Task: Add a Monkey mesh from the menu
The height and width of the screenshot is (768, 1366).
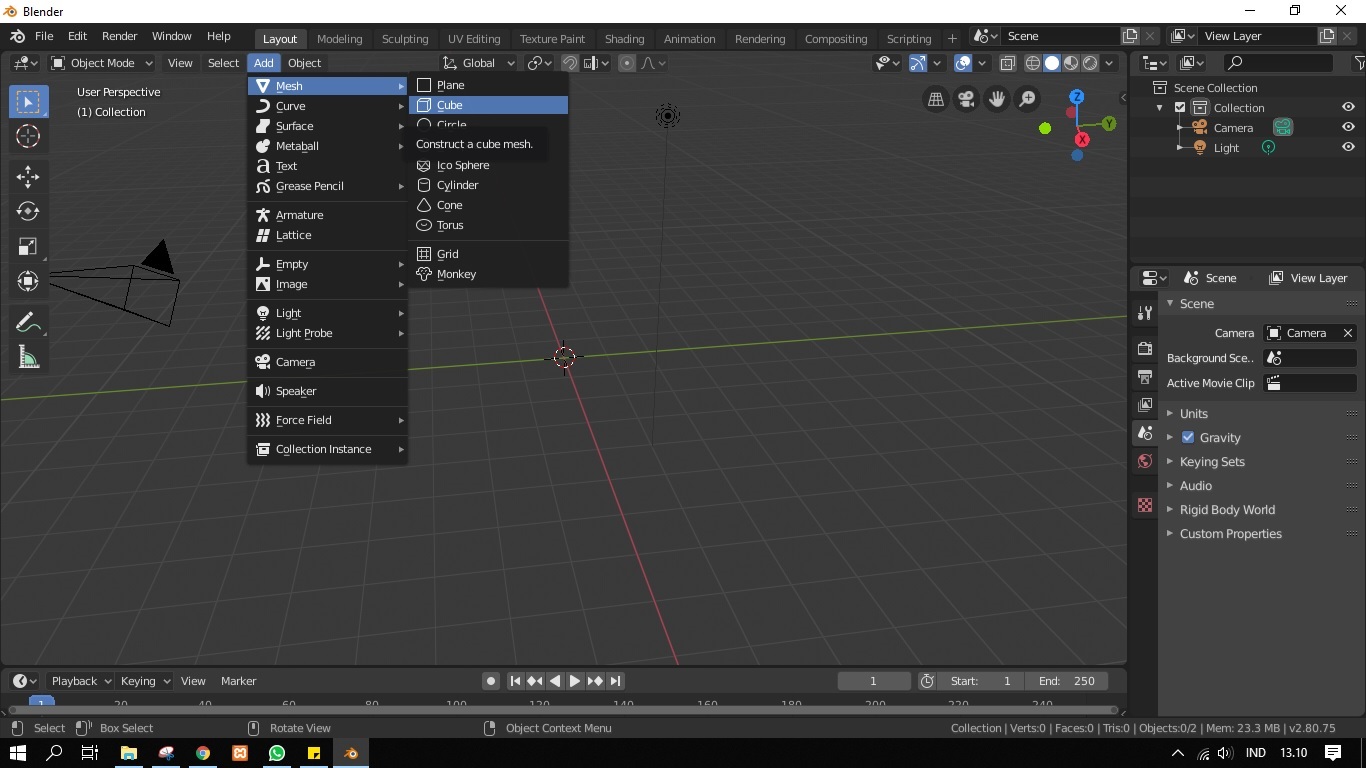Action: (x=455, y=274)
